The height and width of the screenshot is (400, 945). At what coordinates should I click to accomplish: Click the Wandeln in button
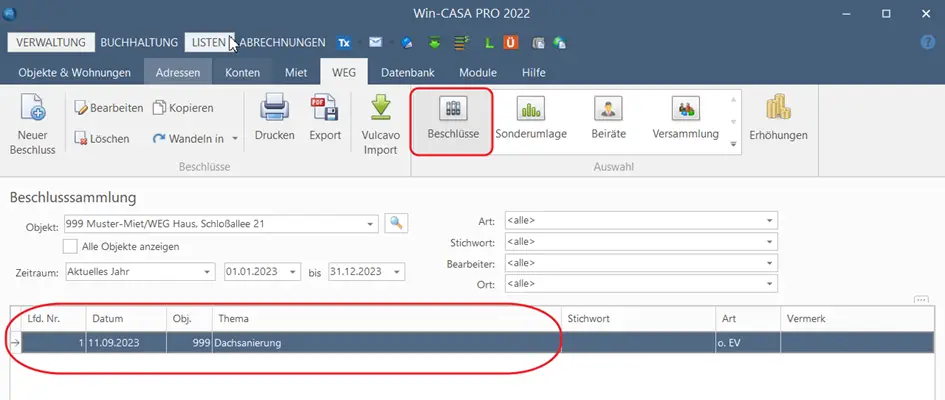click(187, 139)
